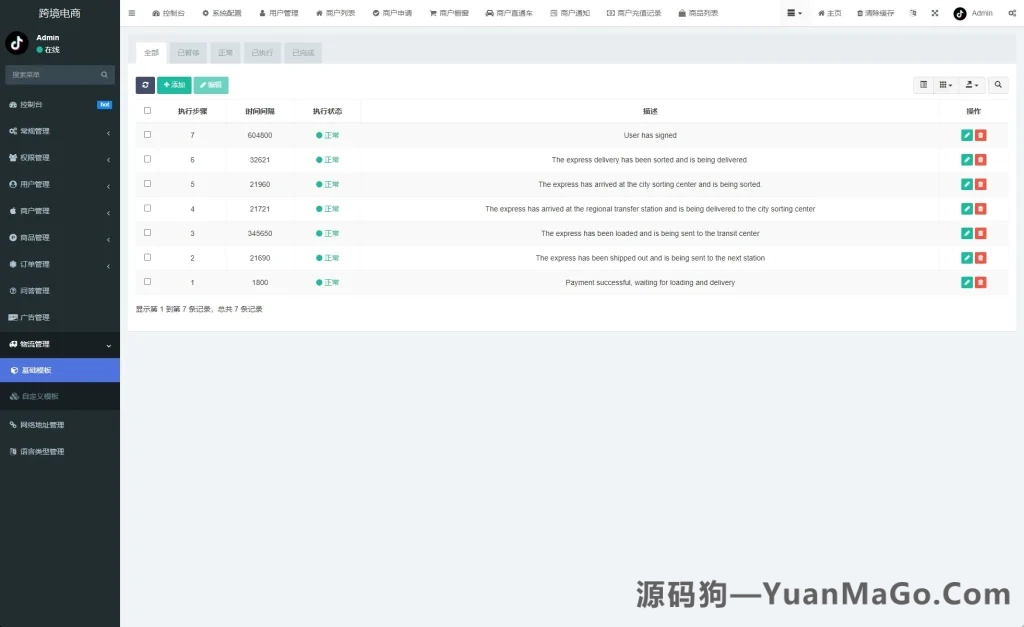Toggle fullscreen mode in the top bar
This screenshot has width=1024, height=627.
point(934,13)
